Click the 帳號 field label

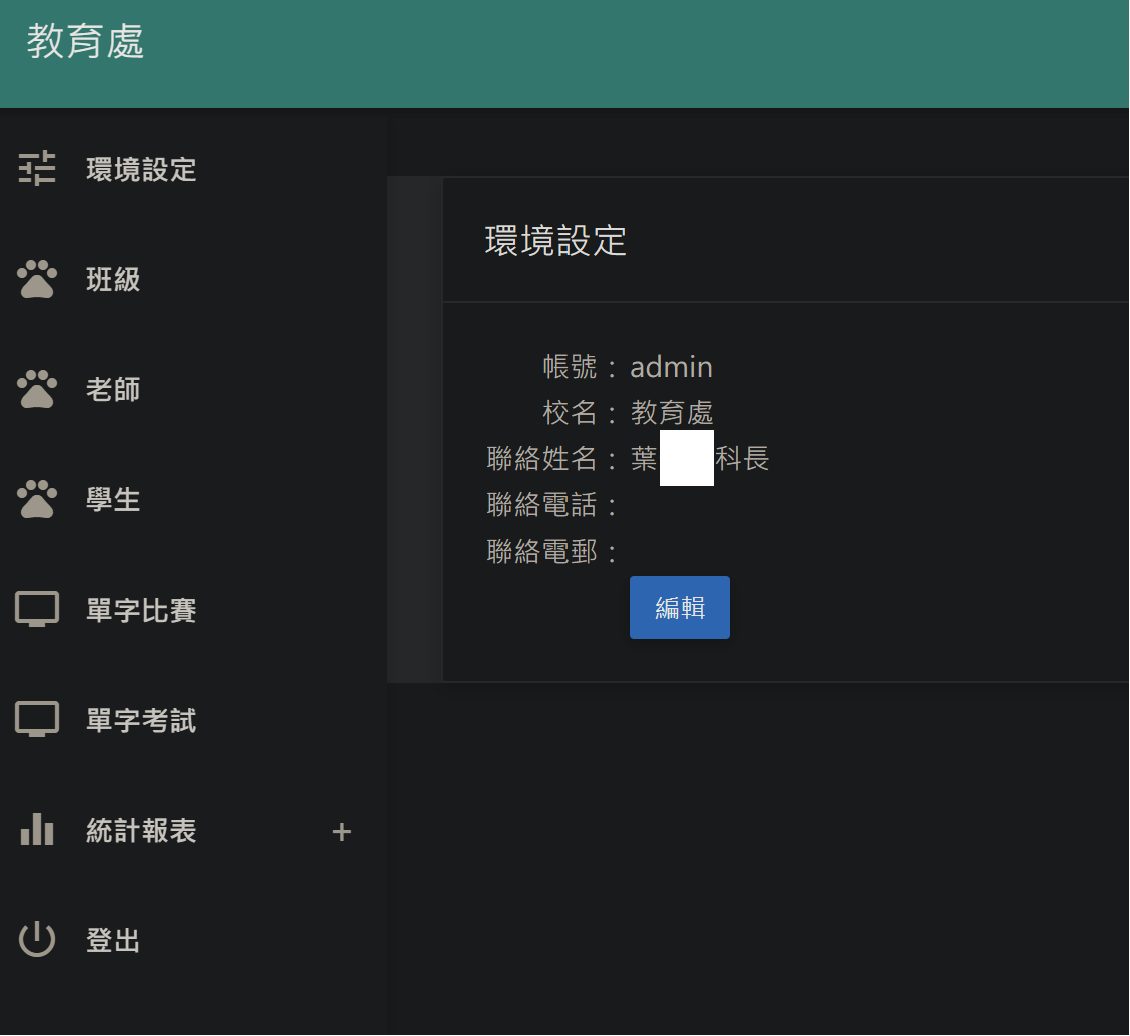(570, 367)
